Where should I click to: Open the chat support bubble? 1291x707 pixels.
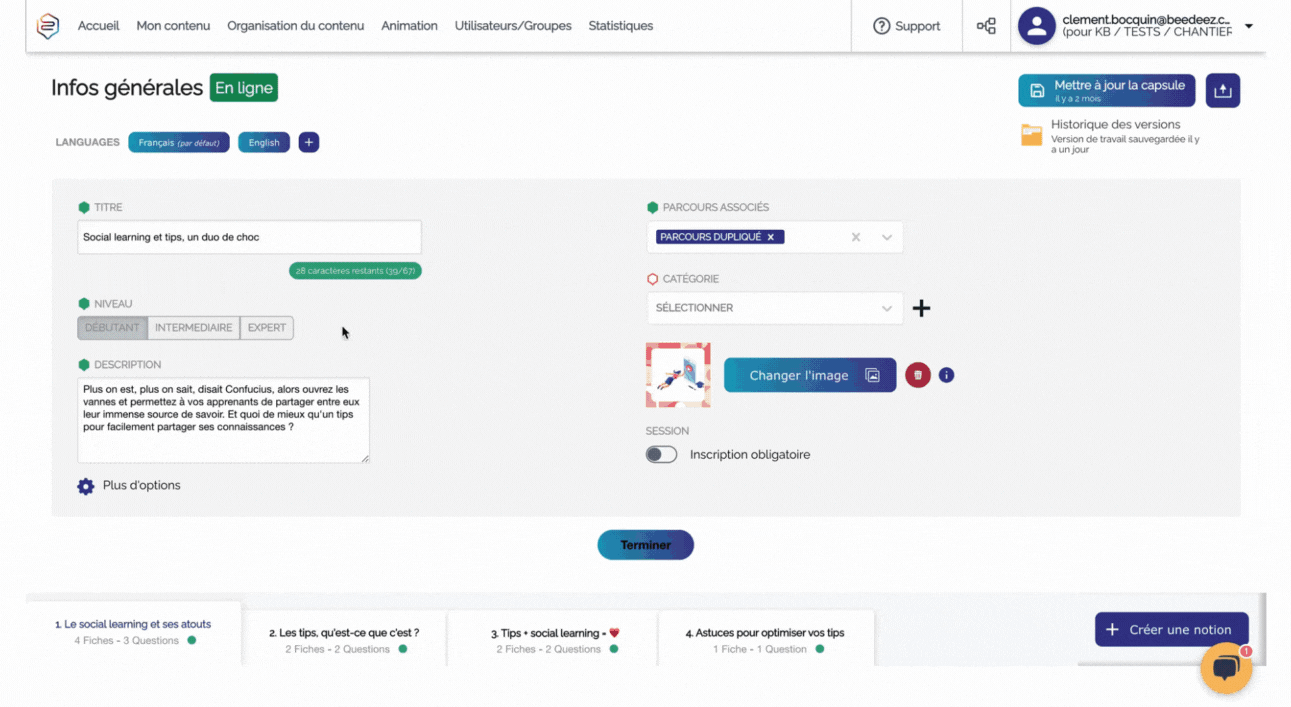1225,668
